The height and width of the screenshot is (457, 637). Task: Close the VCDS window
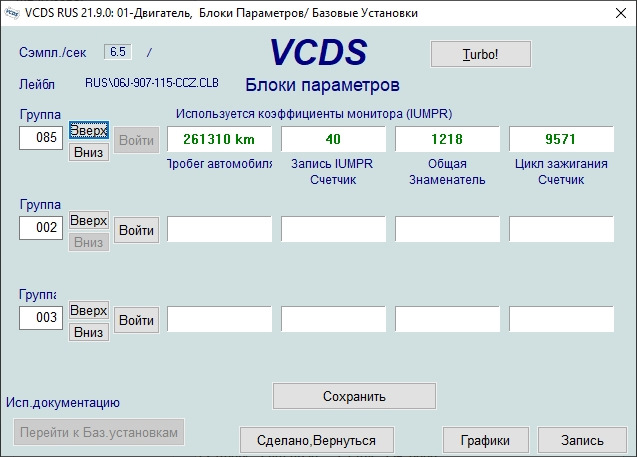(x=621, y=13)
